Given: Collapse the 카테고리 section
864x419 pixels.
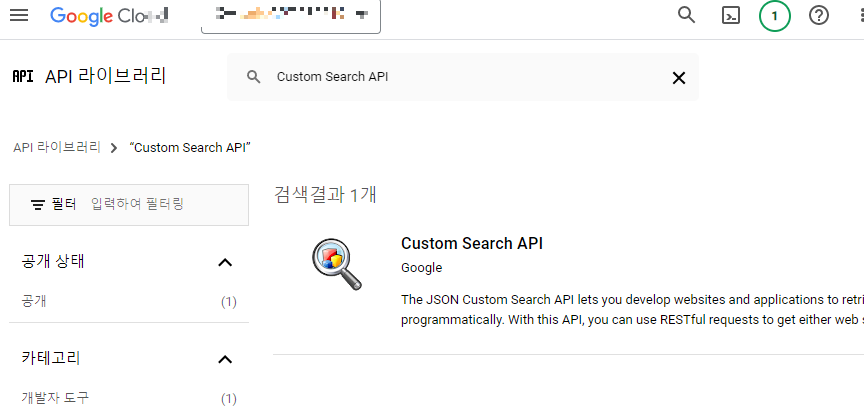Looking at the screenshot, I should click(225, 360).
